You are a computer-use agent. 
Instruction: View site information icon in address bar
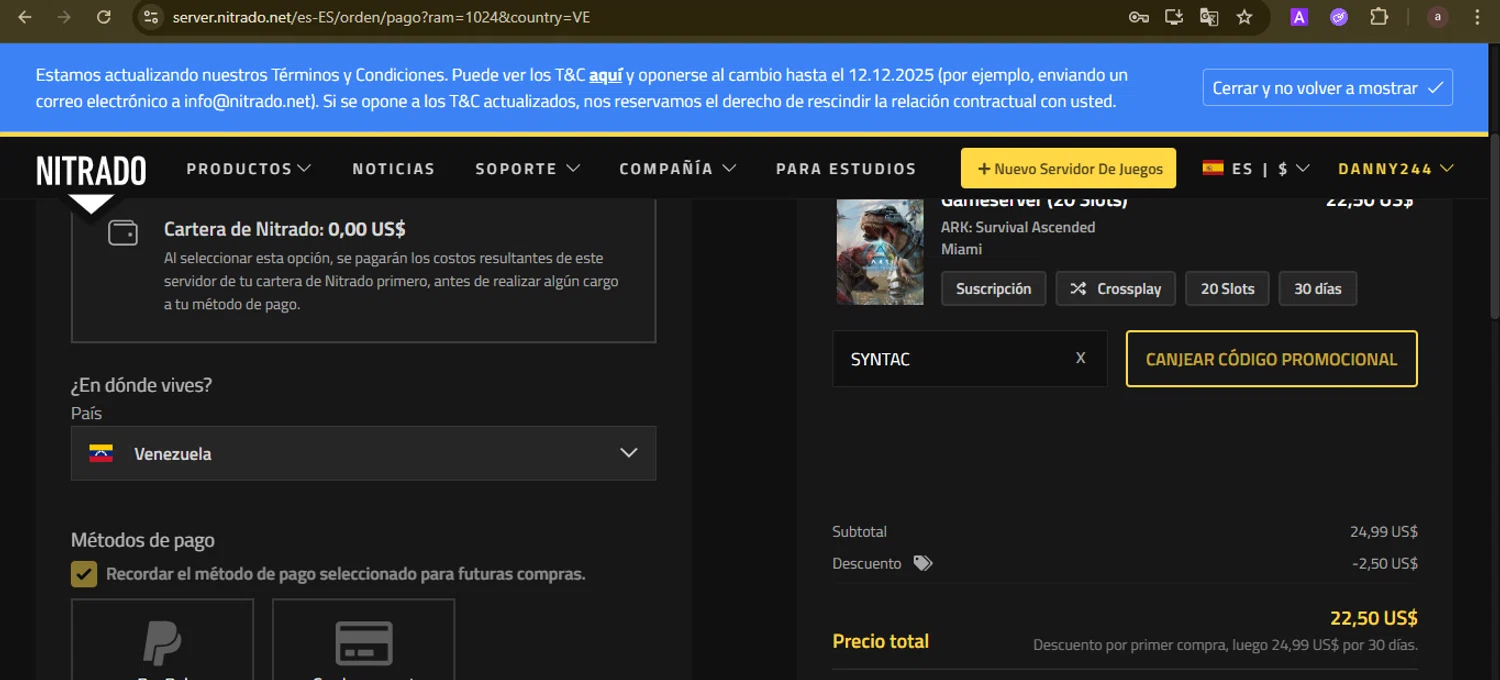pos(151,17)
